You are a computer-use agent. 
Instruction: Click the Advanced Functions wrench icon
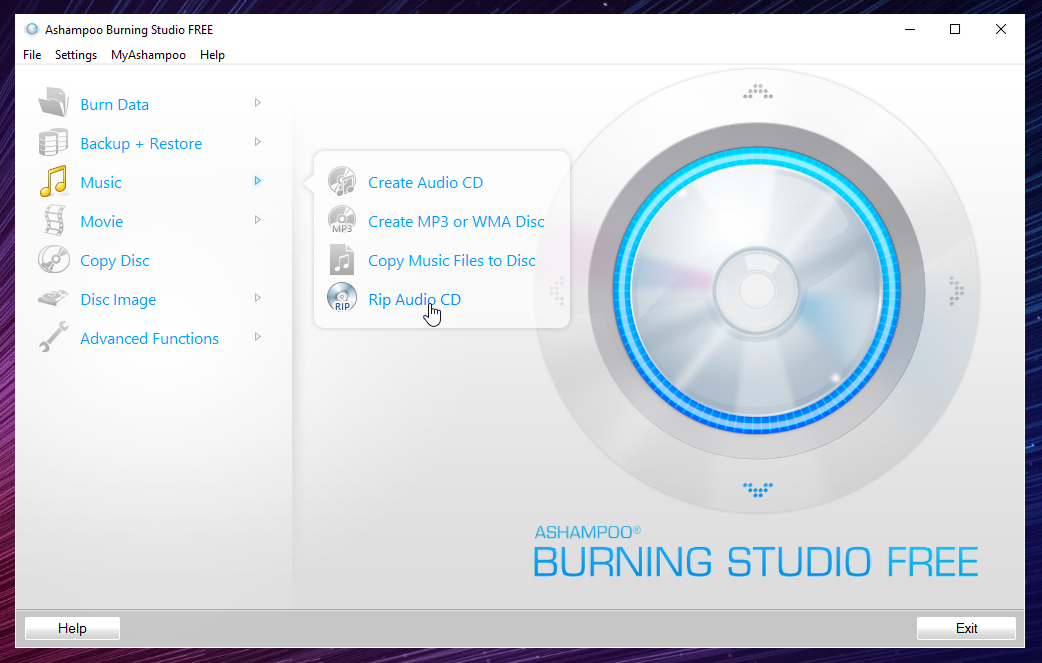(53, 337)
